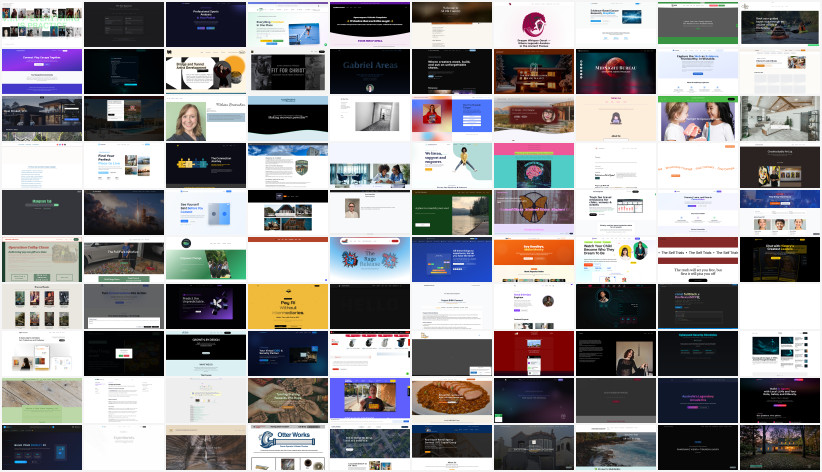Screen dimensions: 822x472
Task: Open the book covers grid thumbnail
Action: [42, 307]
